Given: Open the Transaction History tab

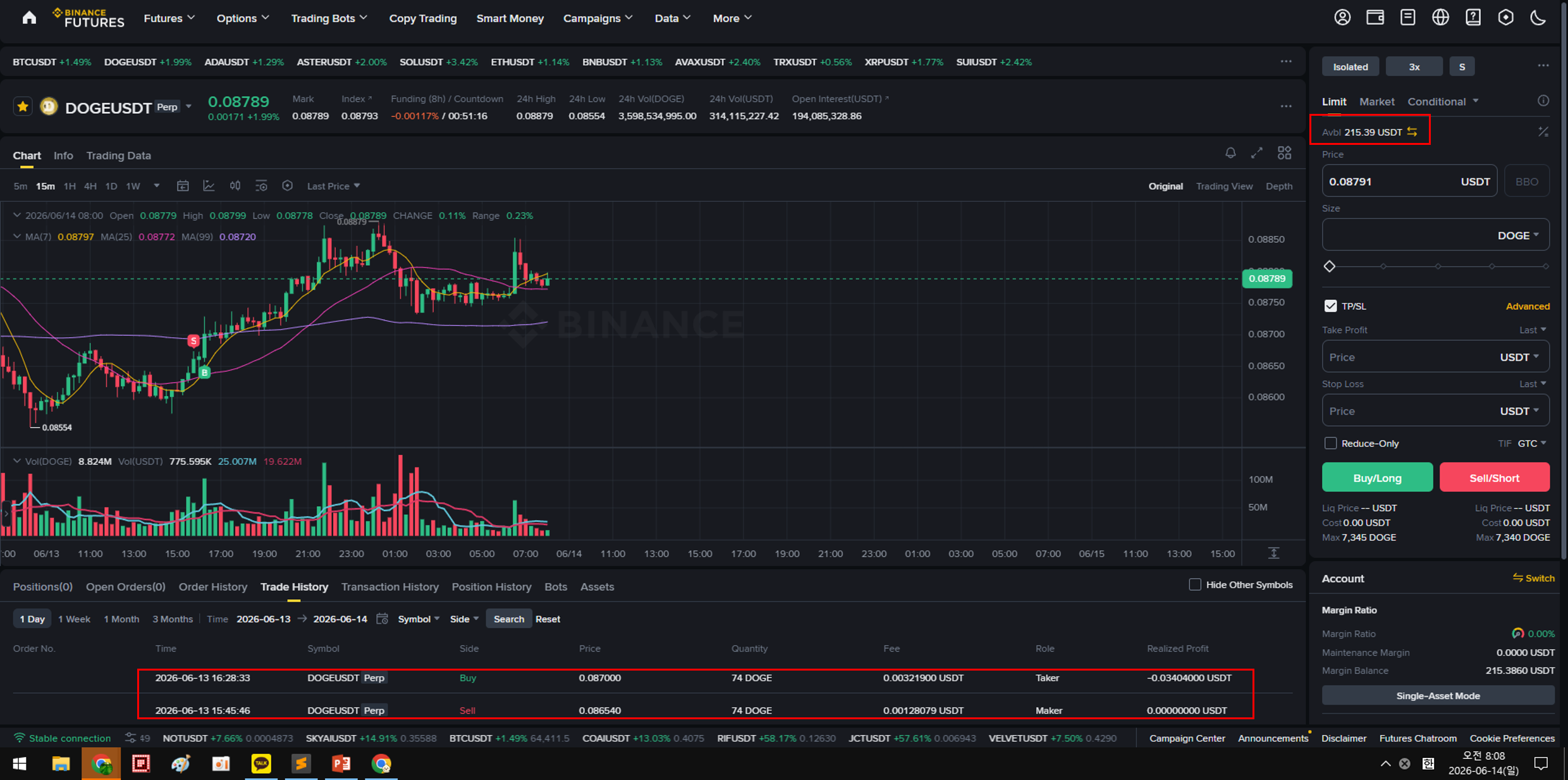Looking at the screenshot, I should (x=389, y=586).
